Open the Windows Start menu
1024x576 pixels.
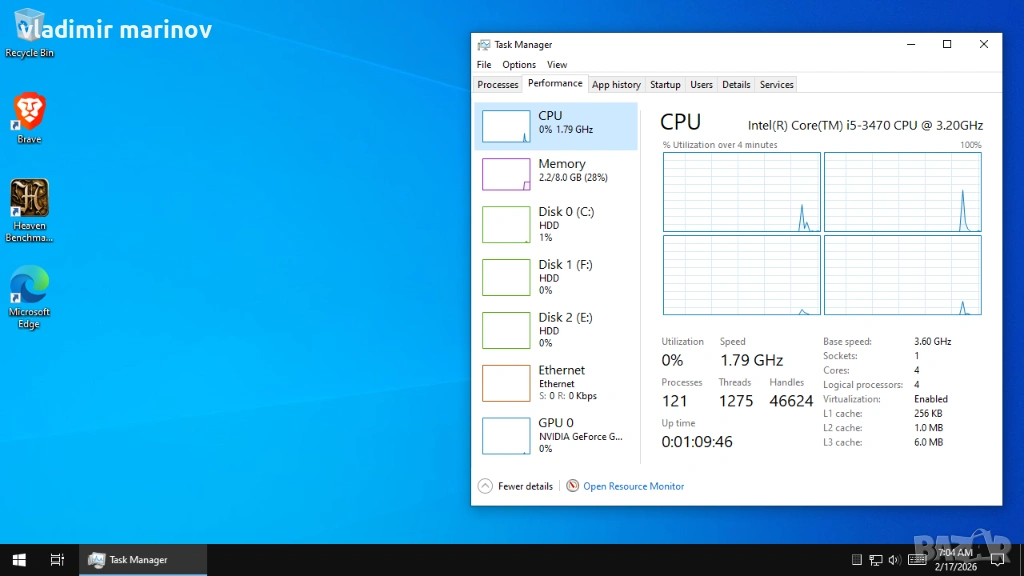pyautogui.click(x=18, y=560)
